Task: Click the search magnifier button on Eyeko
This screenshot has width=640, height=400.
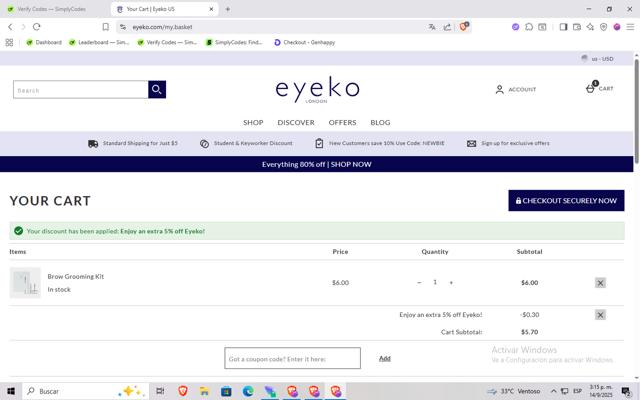Action: [157, 89]
